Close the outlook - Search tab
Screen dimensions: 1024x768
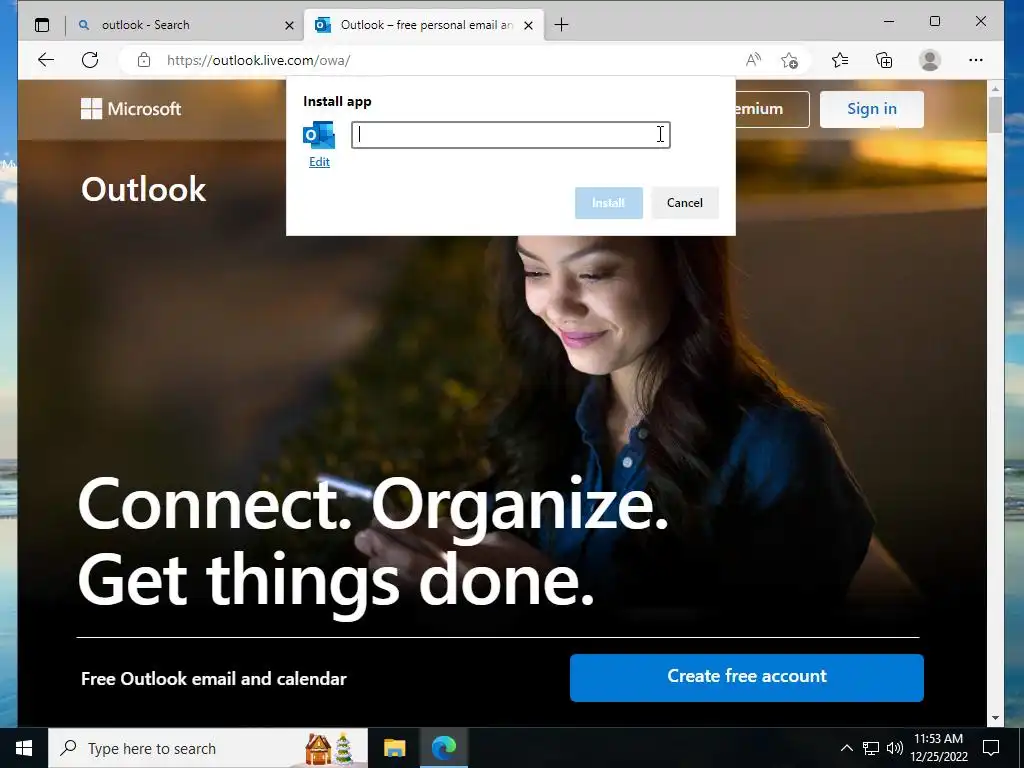tap(289, 25)
